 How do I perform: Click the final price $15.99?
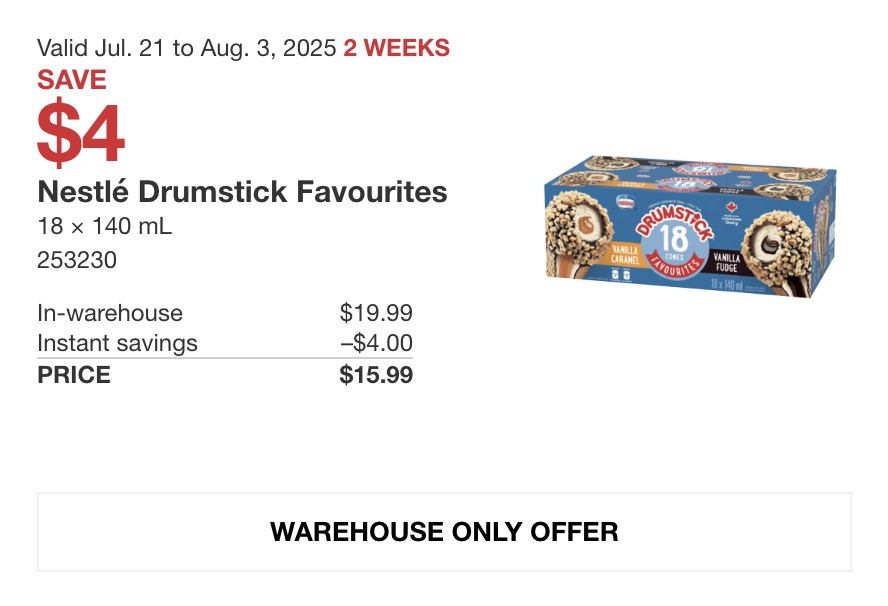pyautogui.click(x=376, y=375)
